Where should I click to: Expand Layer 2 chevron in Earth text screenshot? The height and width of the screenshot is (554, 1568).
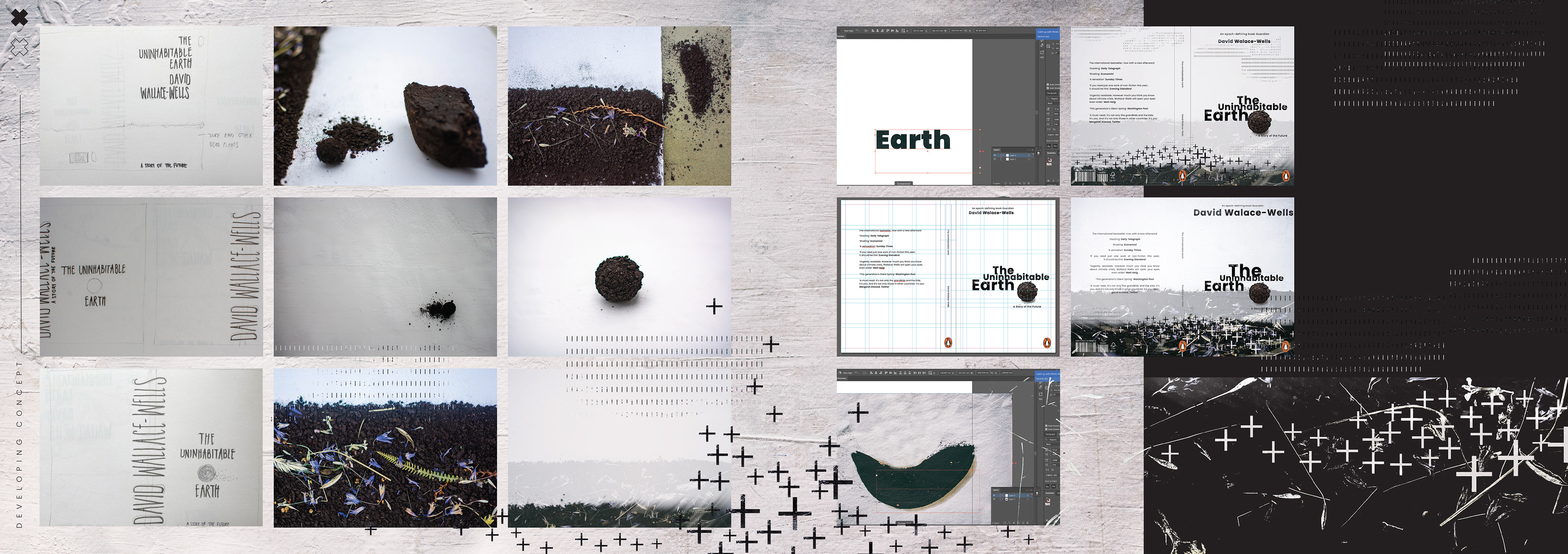[1003, 156]
